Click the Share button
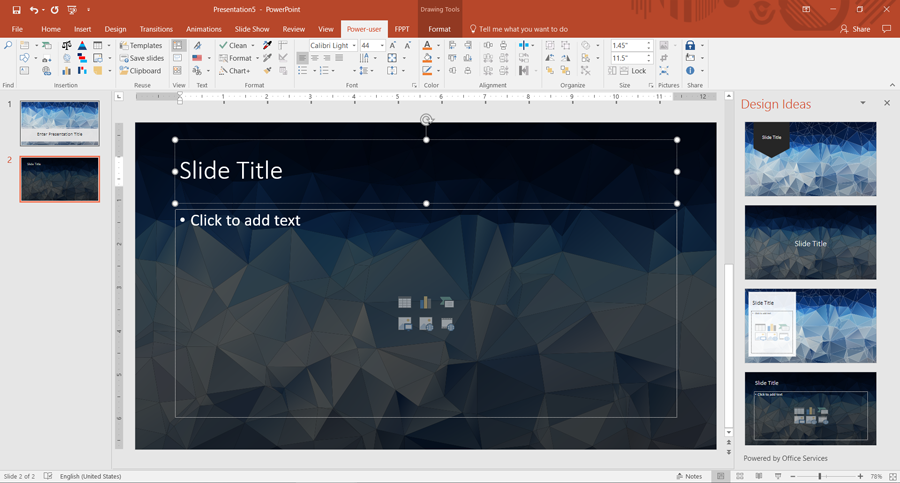 pyautogui.click(x=856, y=29)
